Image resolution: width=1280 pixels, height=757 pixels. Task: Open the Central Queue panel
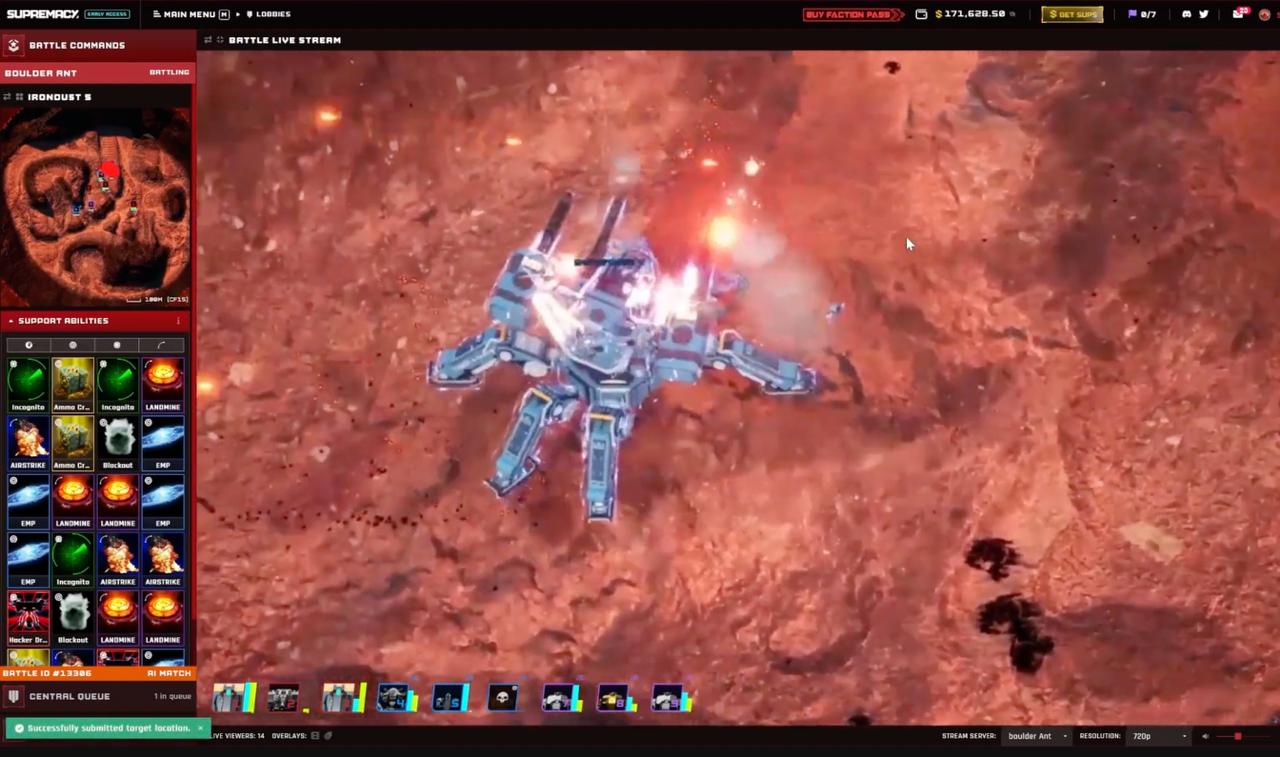pyautogui.click(x=97, y=696)
